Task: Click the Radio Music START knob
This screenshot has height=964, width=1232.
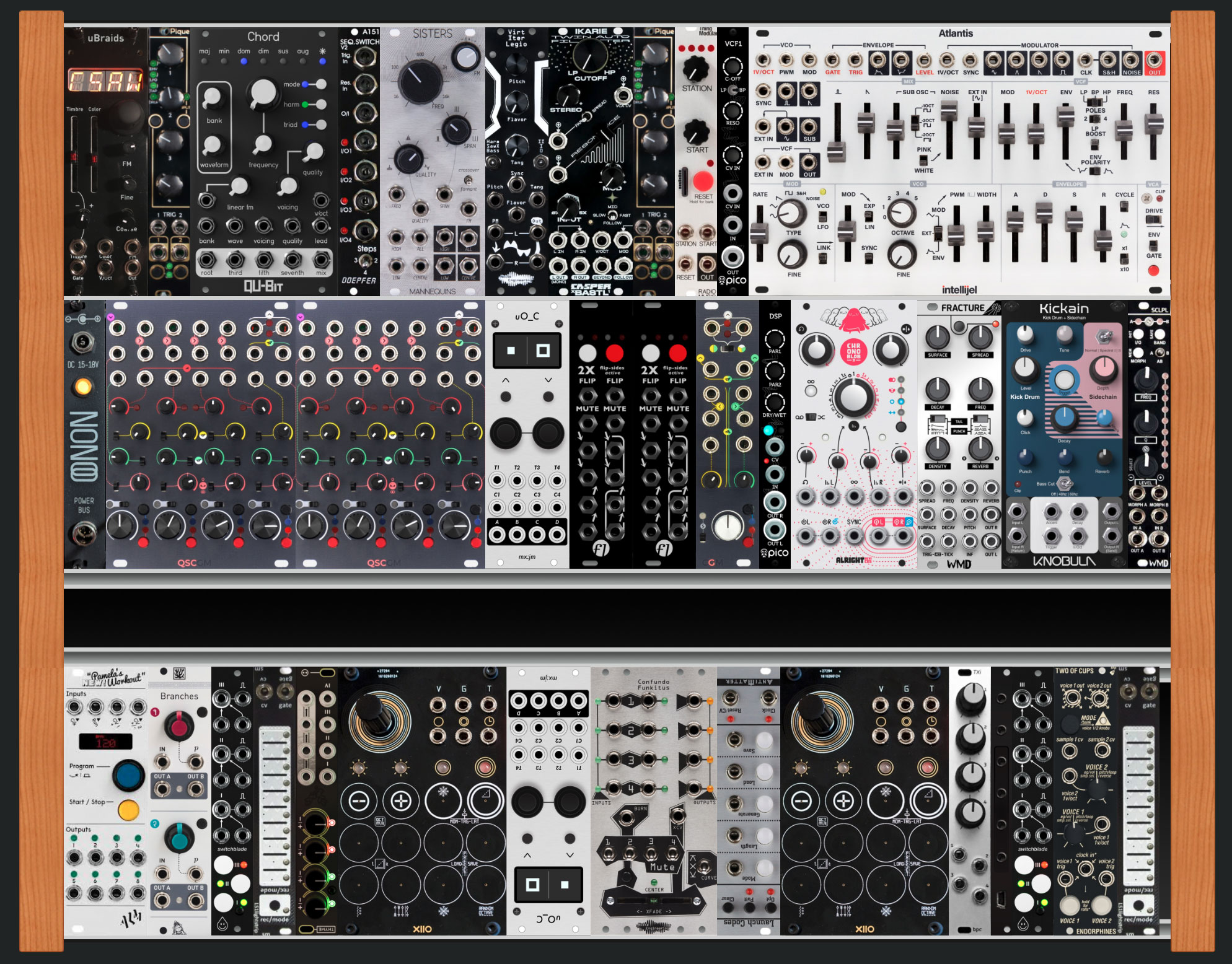Action: [696, 131]
